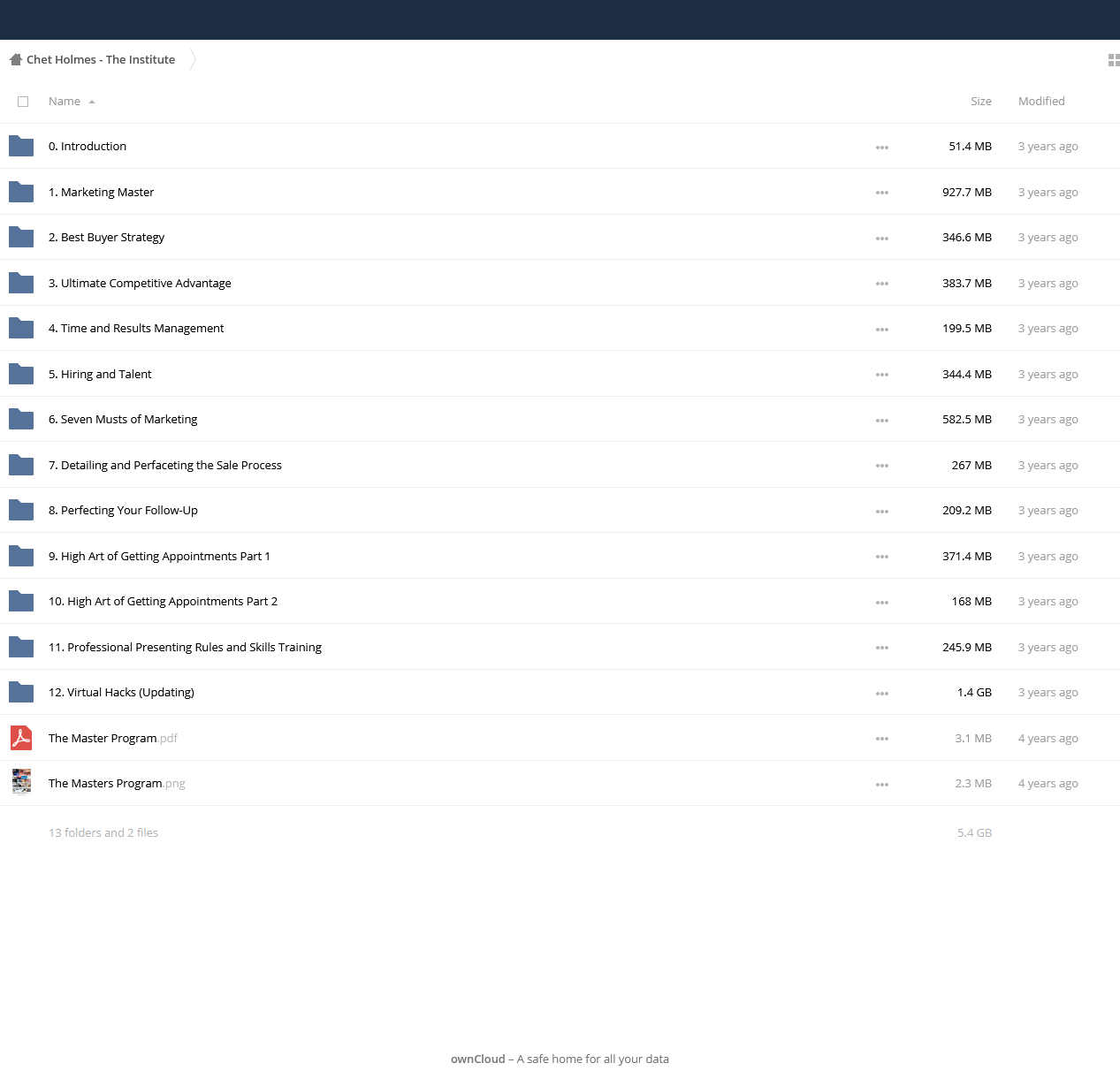
Task: Open more actions for 6. Seven Musts of Marketing
Action: tap(882, 421)
